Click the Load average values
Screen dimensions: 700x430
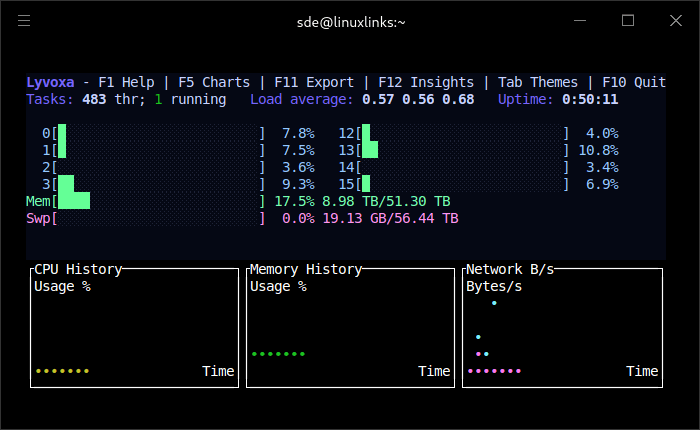pos(418,99)
